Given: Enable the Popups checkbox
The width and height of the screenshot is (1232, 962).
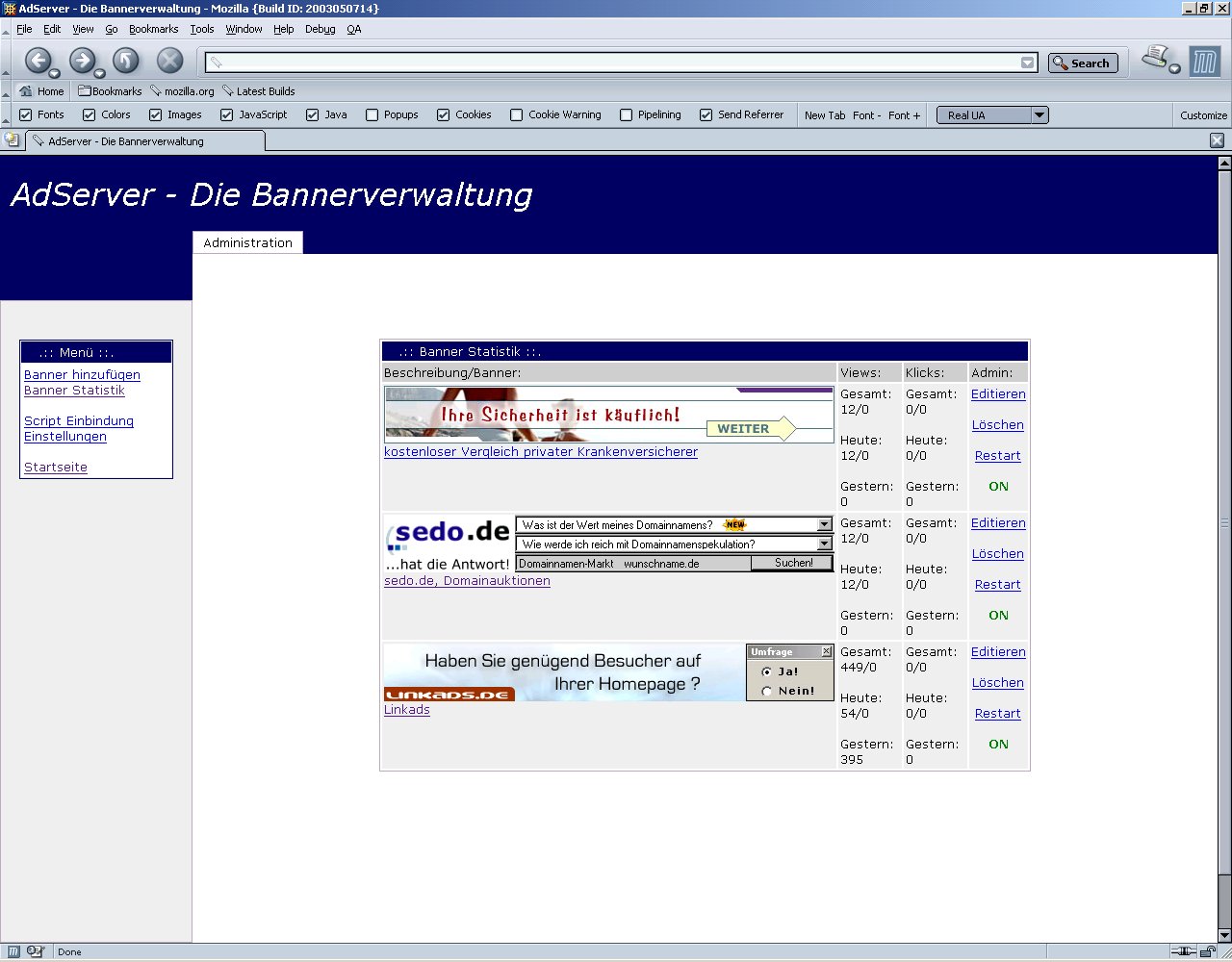Looking at the screenshot, I should tap(372, 114).
